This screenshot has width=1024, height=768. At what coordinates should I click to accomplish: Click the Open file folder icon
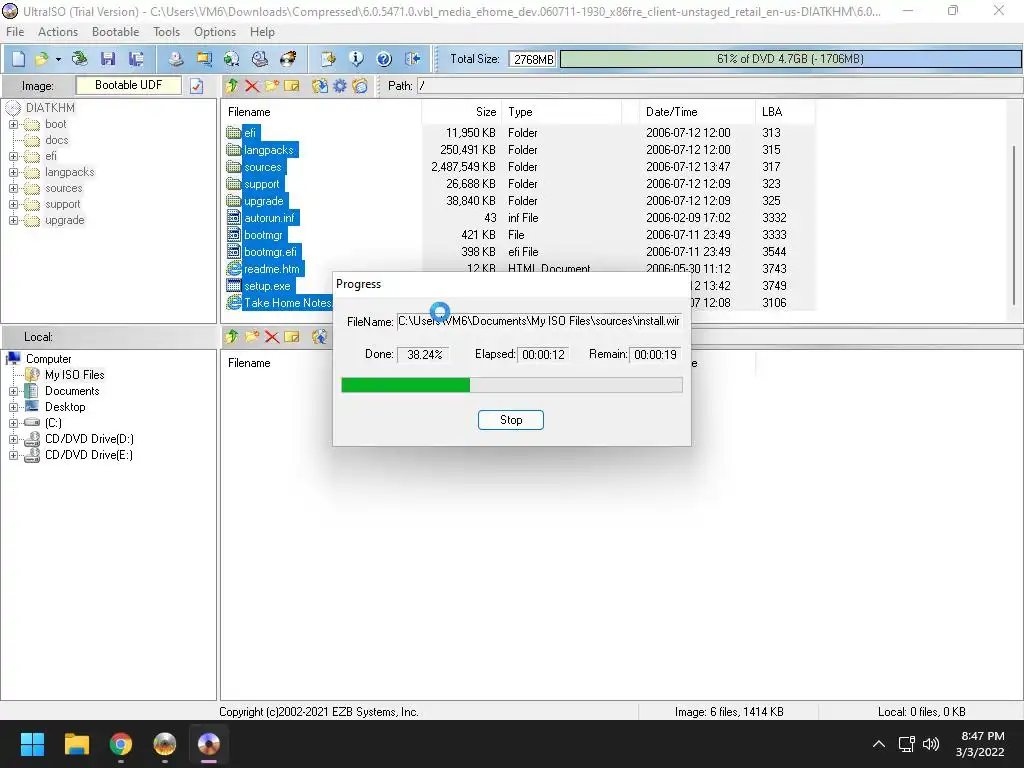pyautogui.click(x=42, y=59)
